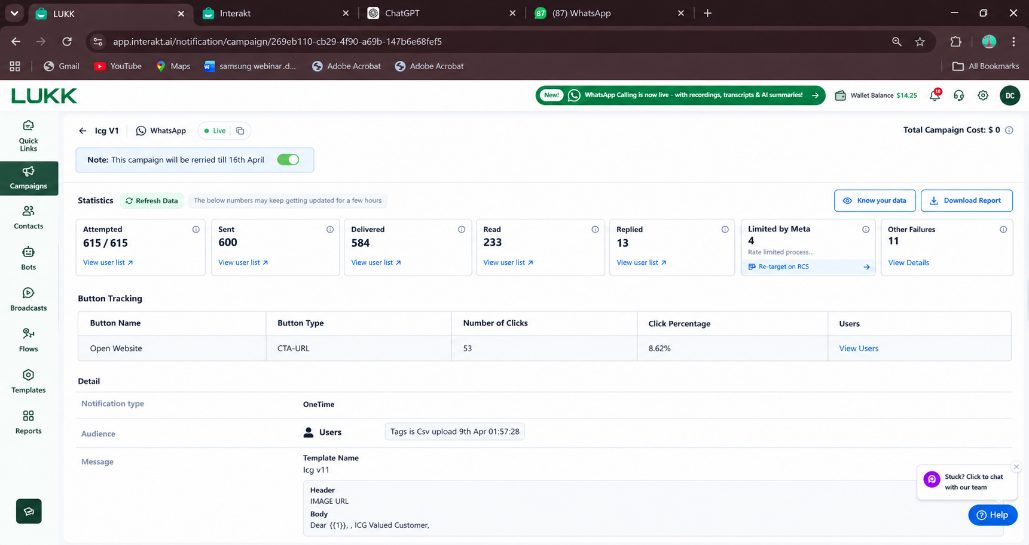Click the info icon on Sent card
The image size is (1029, 545).
(x=330, y=229)
